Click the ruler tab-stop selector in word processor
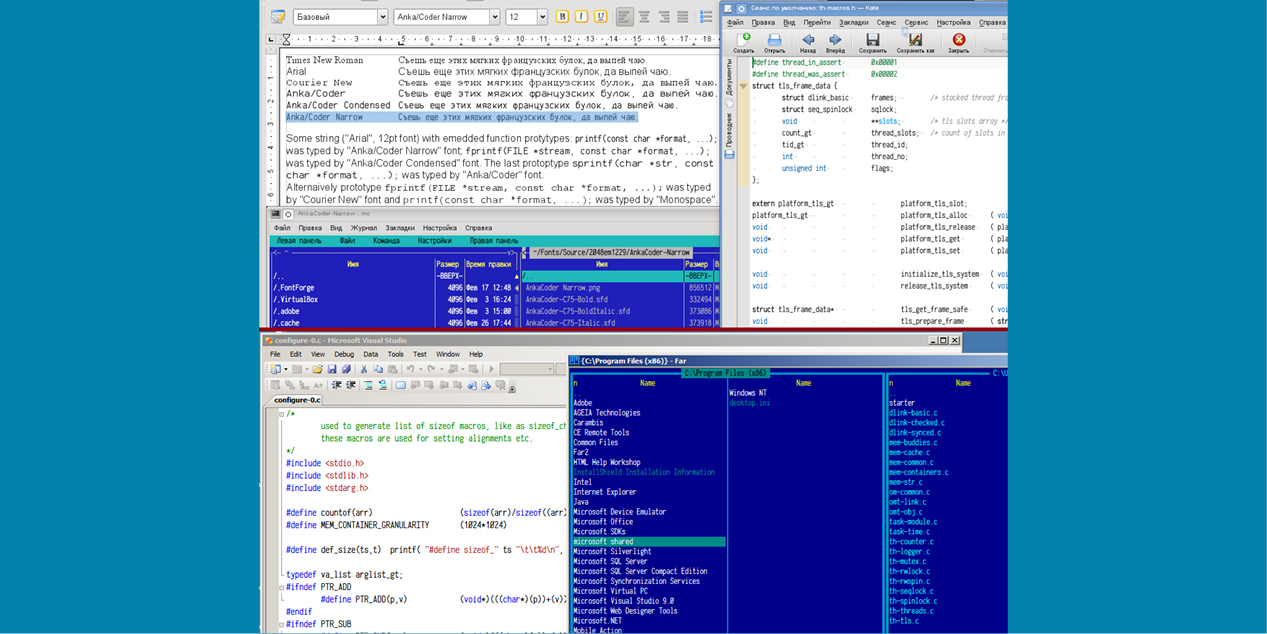This screenshot has height=634, width=1267. click(x=270, y=40)
